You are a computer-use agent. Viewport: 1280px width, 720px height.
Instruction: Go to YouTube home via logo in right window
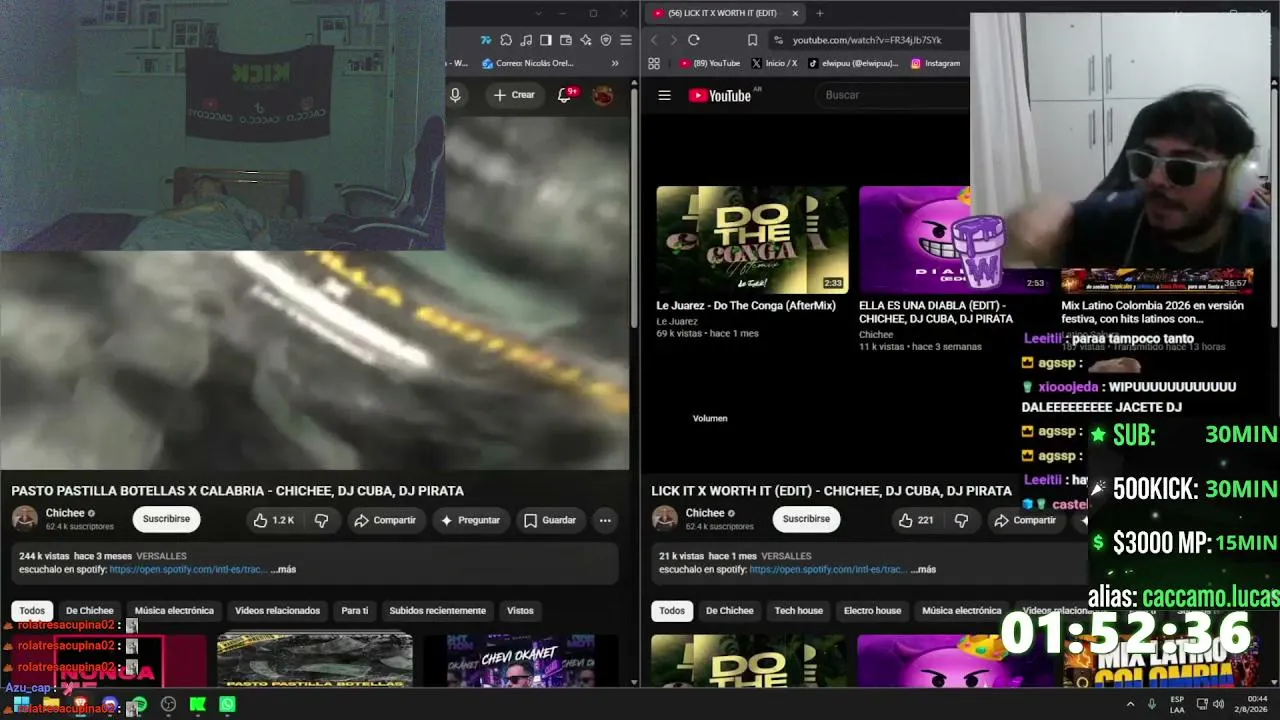tap(722, 95)
